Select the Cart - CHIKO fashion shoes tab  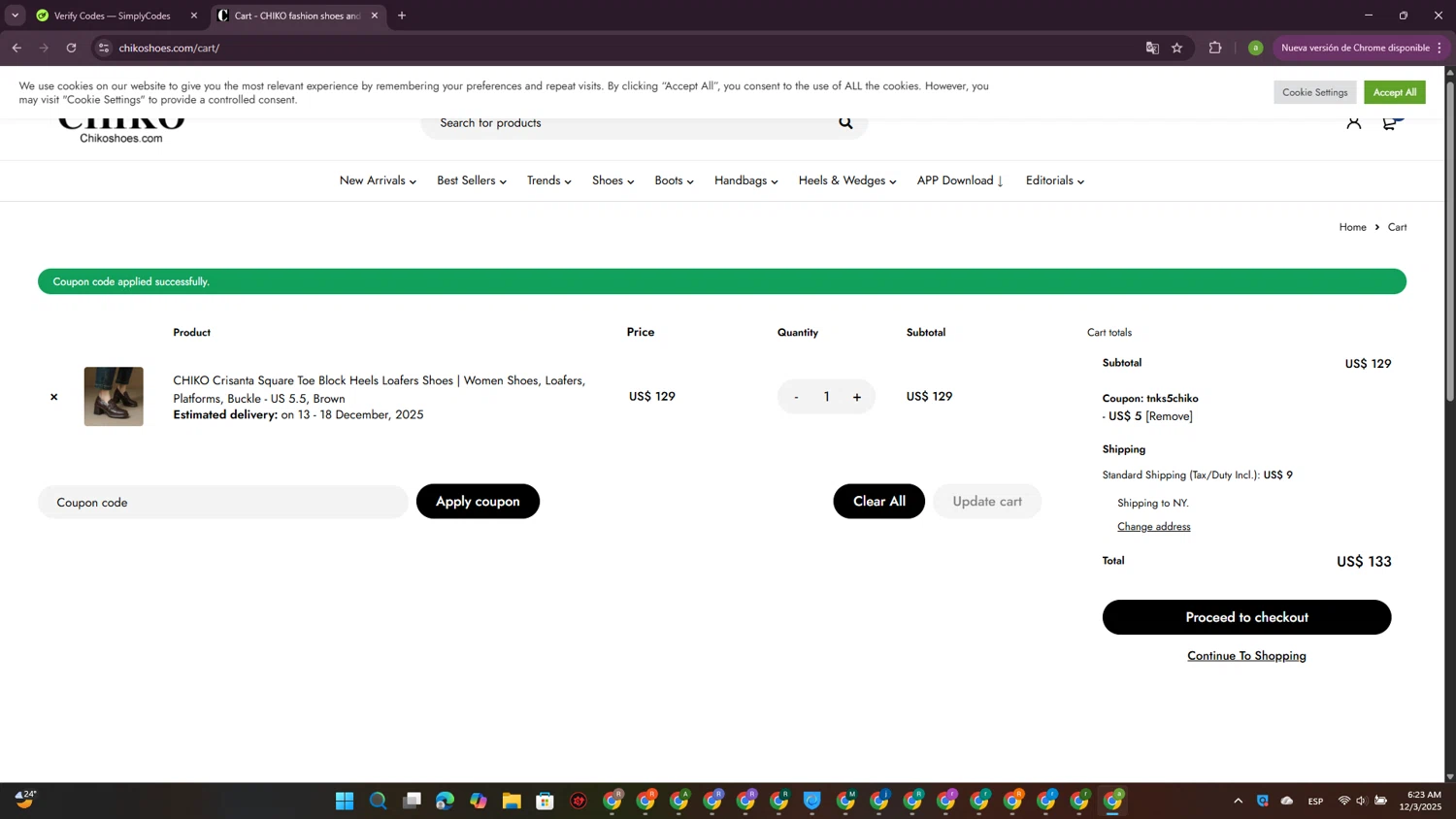click(296, 16)
